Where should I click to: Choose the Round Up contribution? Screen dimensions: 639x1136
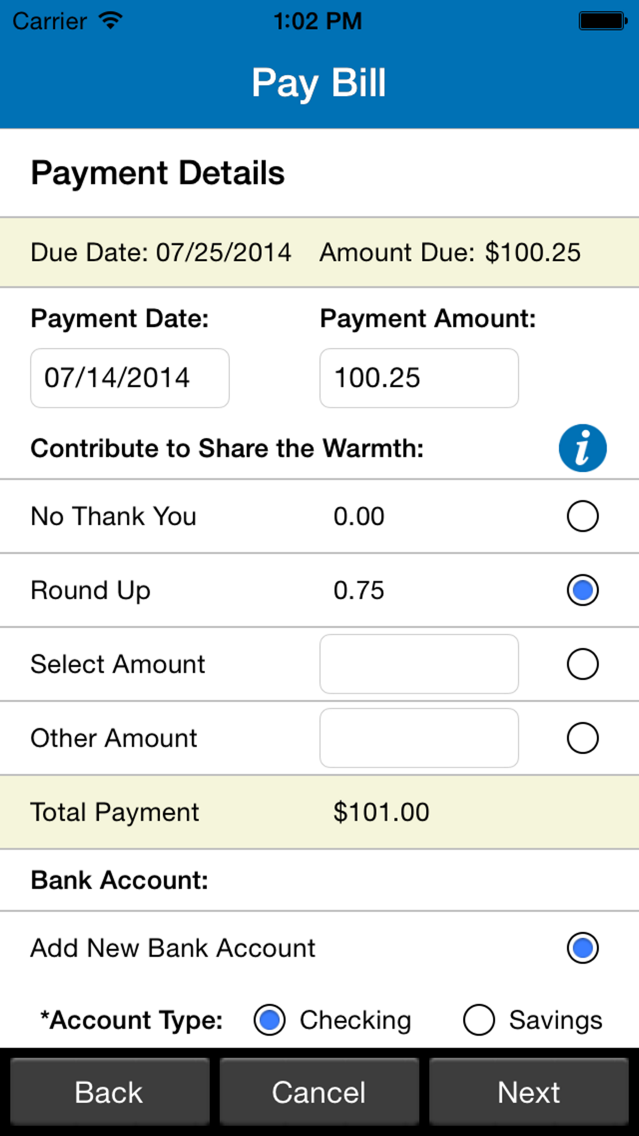[x=582, y=590]
